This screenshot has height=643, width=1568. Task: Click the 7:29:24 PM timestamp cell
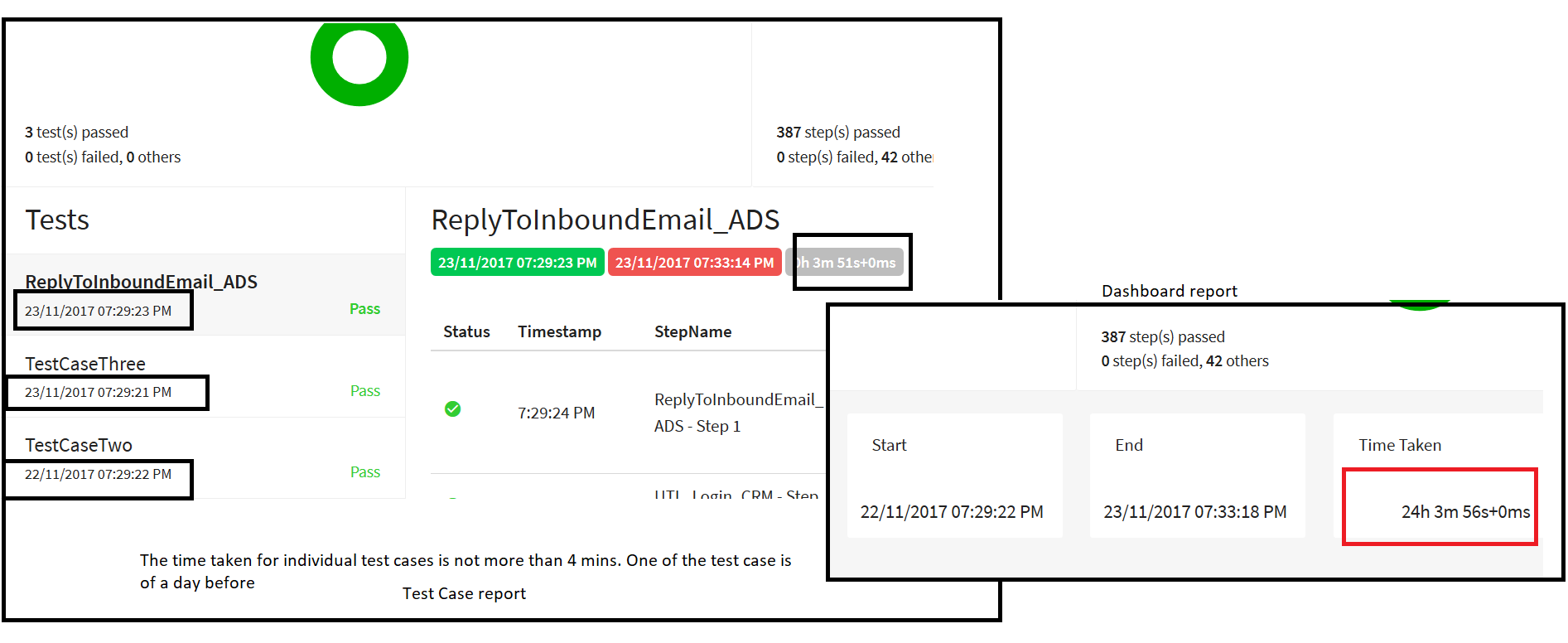[x=556, y=413]
